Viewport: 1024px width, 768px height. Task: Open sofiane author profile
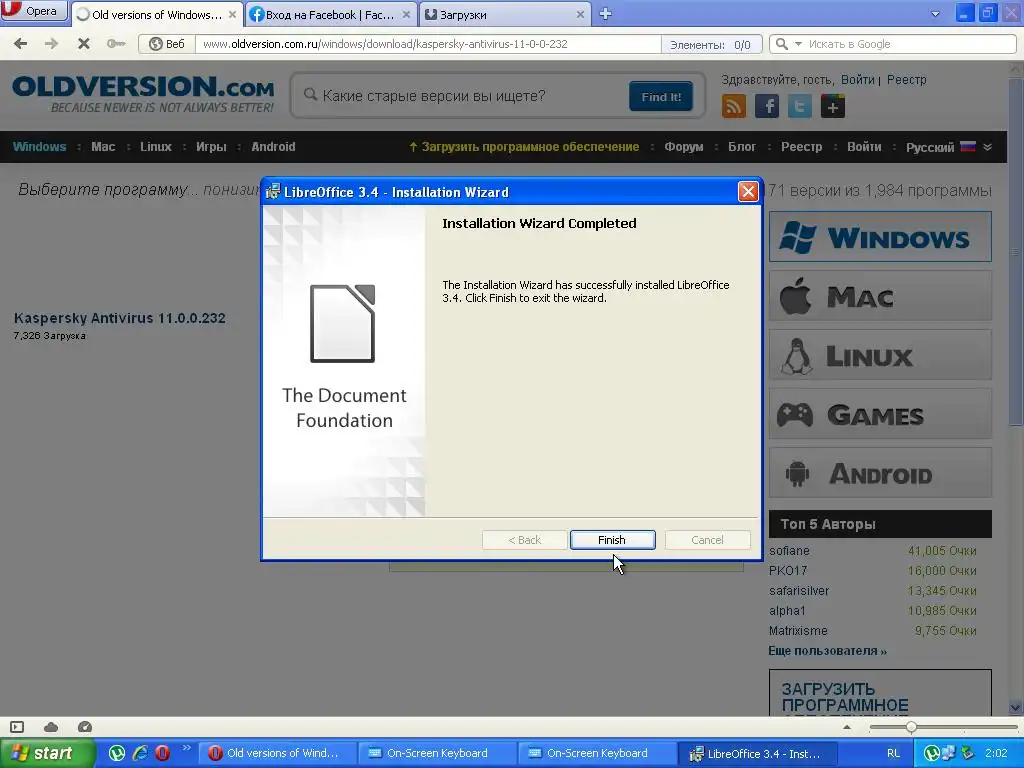pos(789,551)
